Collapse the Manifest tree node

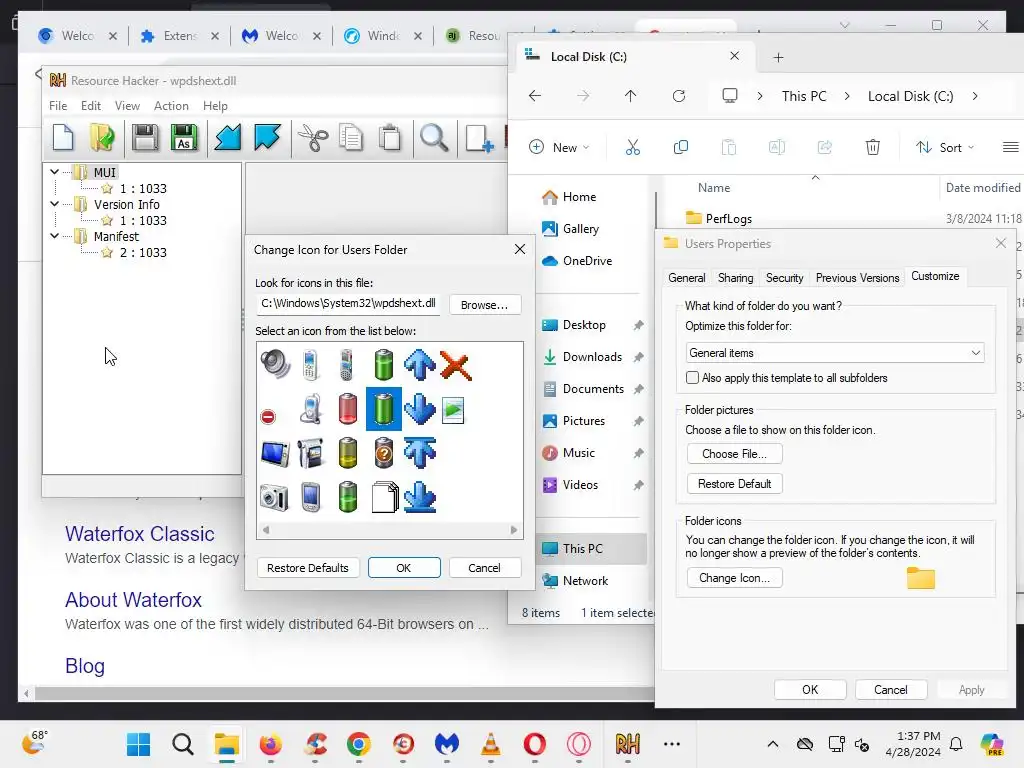(x=55, y=236)
